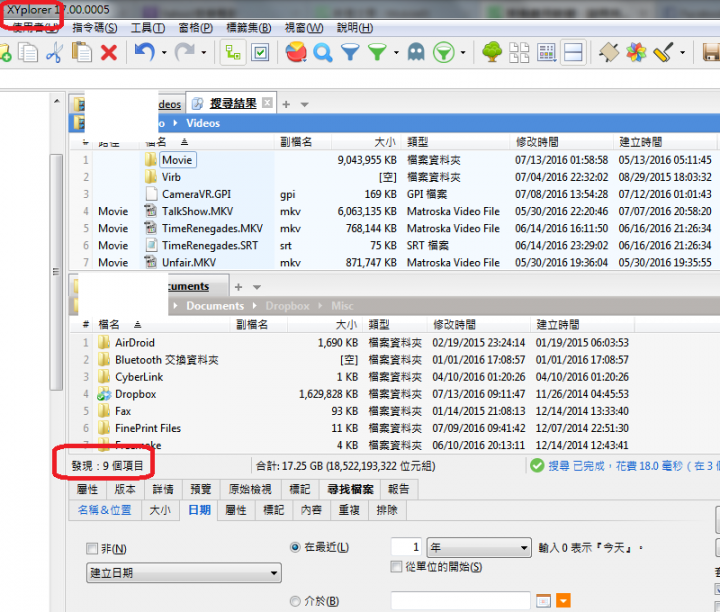Open the 名稱&位置 find sub-tab

105,510
